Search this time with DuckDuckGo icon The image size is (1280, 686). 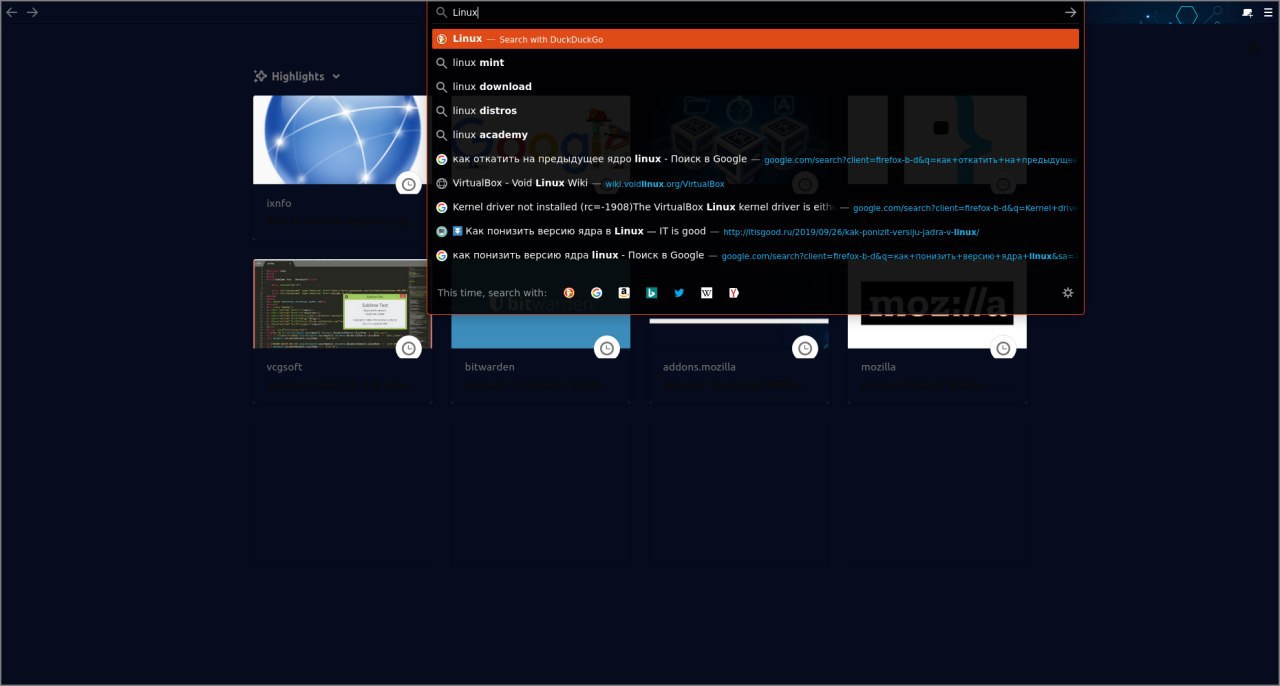point(569,293)
